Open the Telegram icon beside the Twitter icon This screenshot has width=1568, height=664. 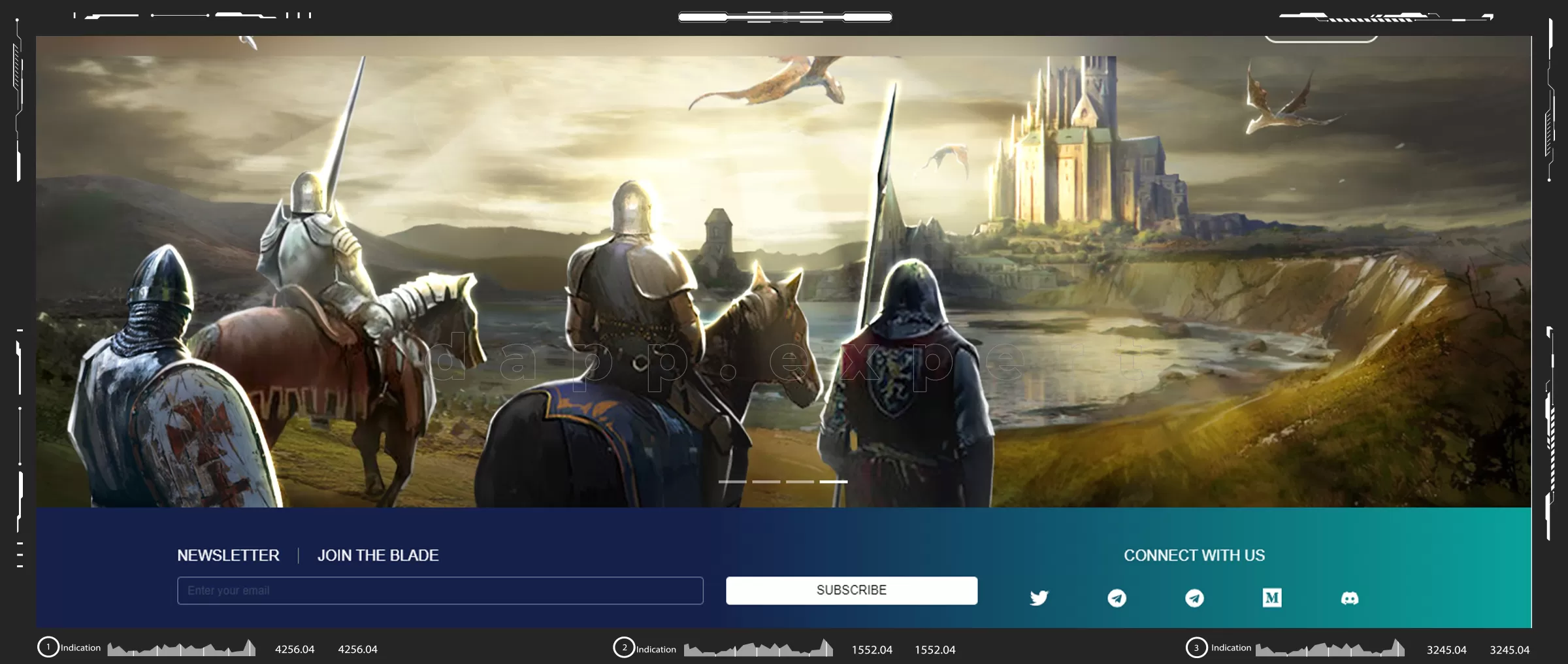(1117, 598)
